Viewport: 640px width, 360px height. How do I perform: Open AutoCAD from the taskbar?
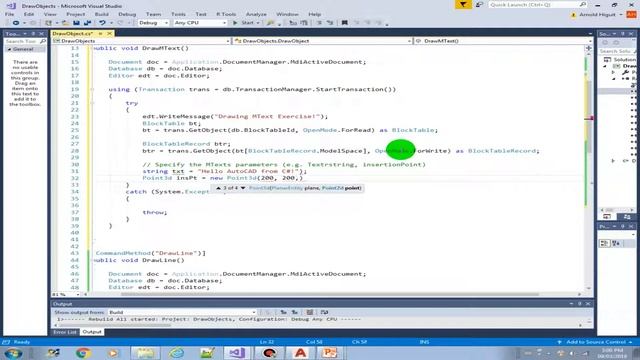tap(300, 353)
